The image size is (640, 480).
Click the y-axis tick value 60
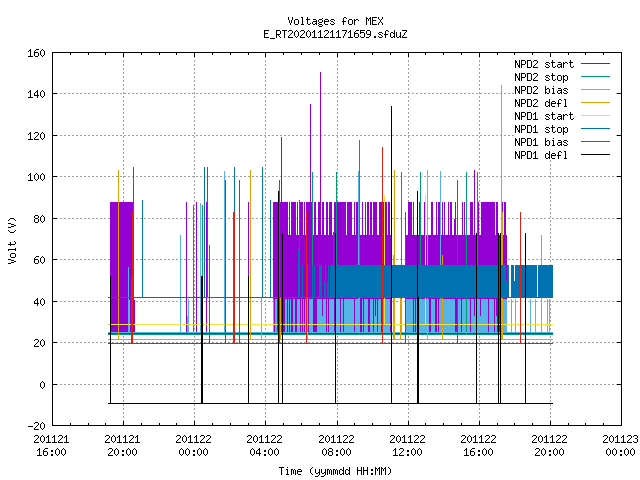pos(39,260)
